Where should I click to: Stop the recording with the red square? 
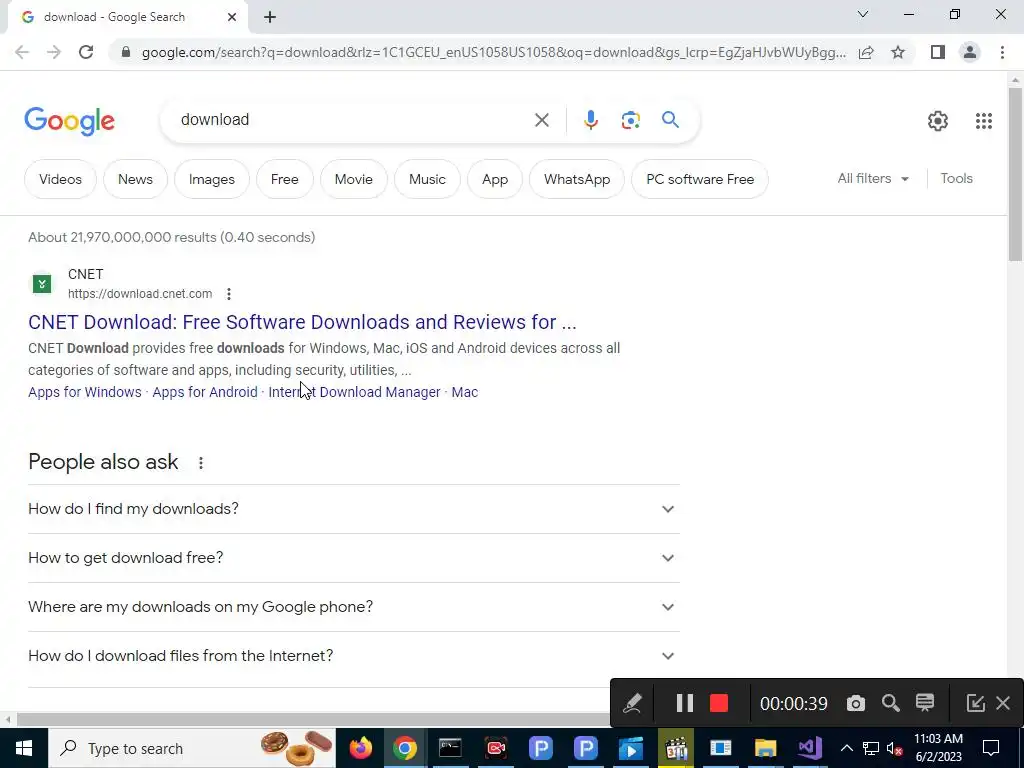[719, 703]
